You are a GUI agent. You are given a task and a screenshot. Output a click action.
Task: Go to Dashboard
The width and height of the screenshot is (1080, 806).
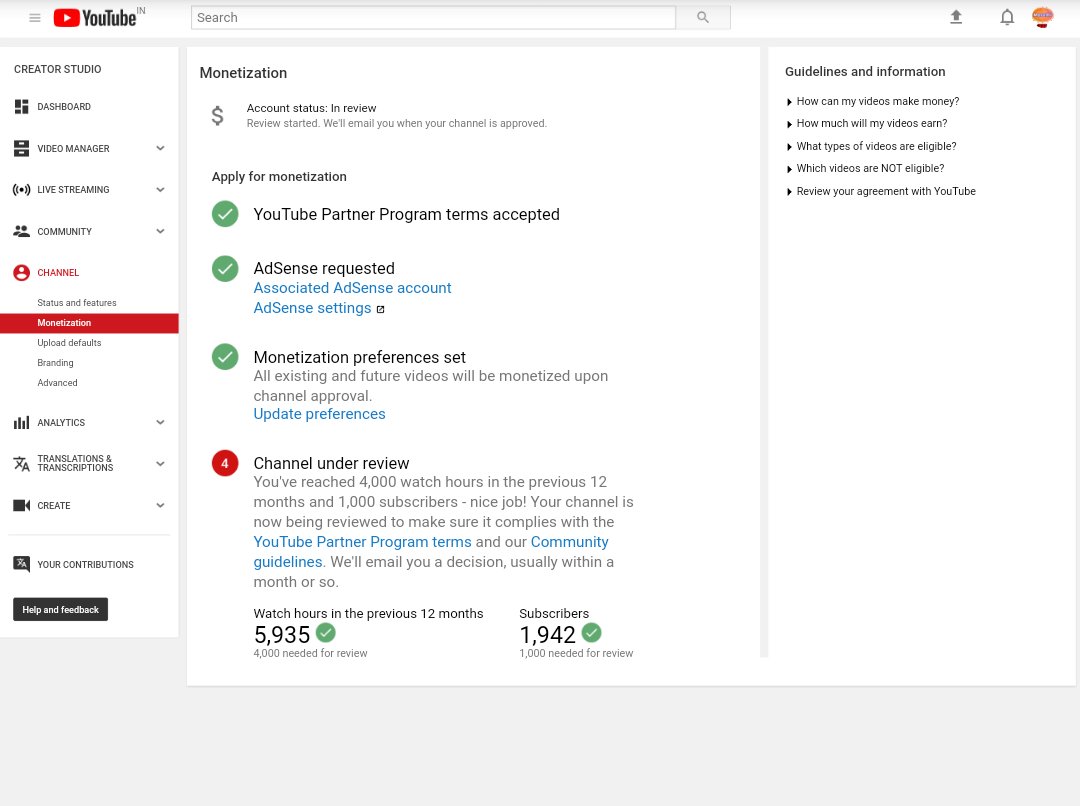click(64, 107)
